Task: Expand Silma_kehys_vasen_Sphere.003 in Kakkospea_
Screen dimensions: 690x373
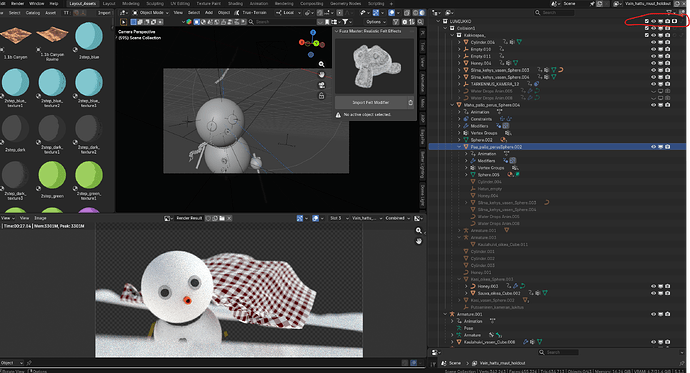Action: [459, 70]
